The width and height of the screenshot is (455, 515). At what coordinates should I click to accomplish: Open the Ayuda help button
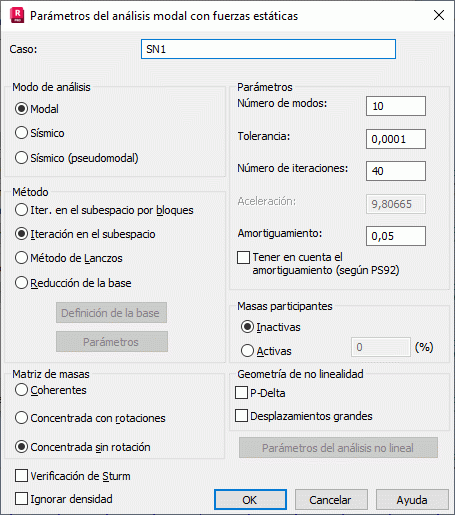412,499
